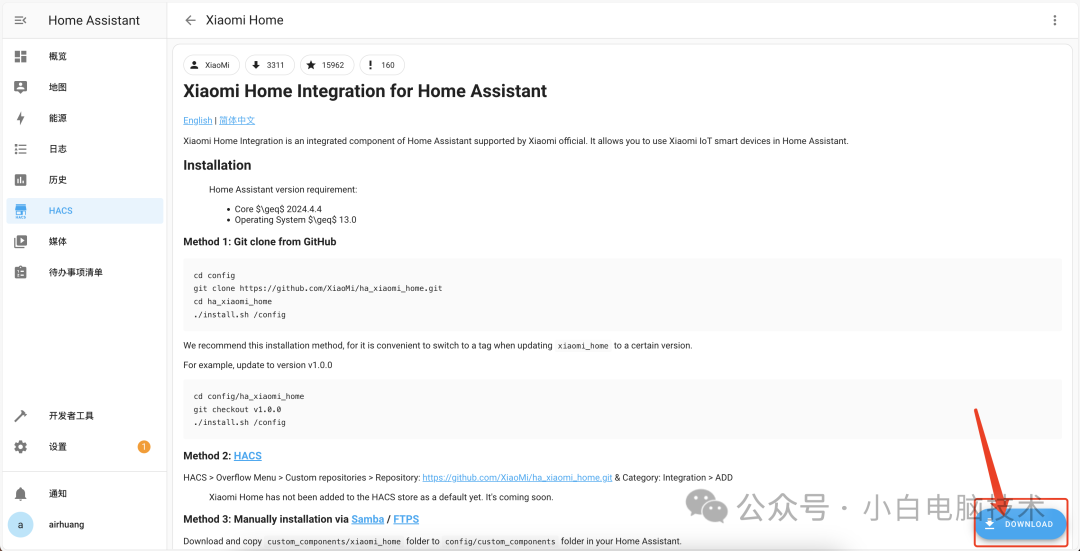Click the Xiaomi Home page title
Screen dimensions: 1080x551
pyautogui.click(x=245, y=21)
